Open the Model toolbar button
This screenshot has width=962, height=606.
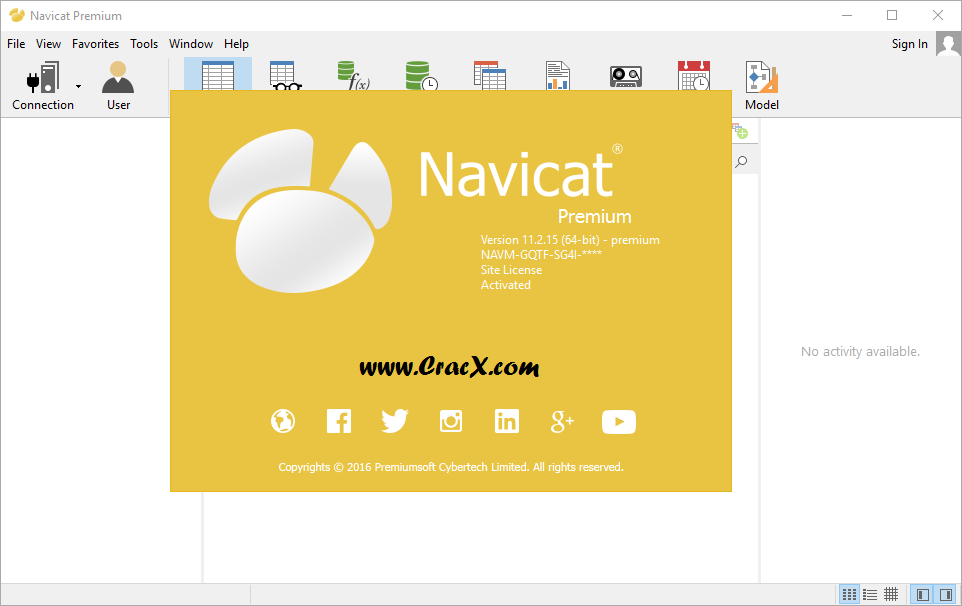(761, 86)
